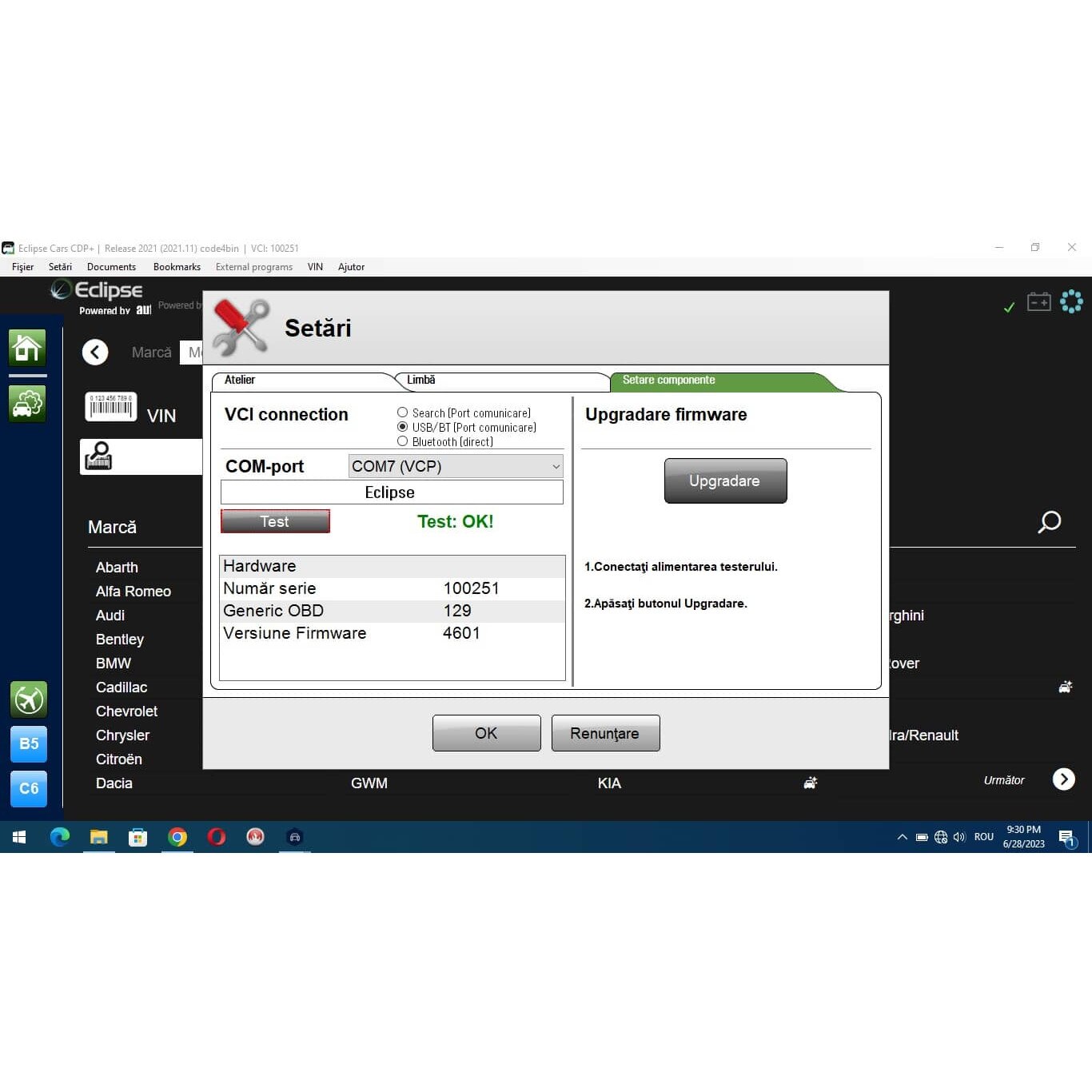Click the C6 sidebar button
Viewport: 1092px width, 1092px height.
[29, 788]
